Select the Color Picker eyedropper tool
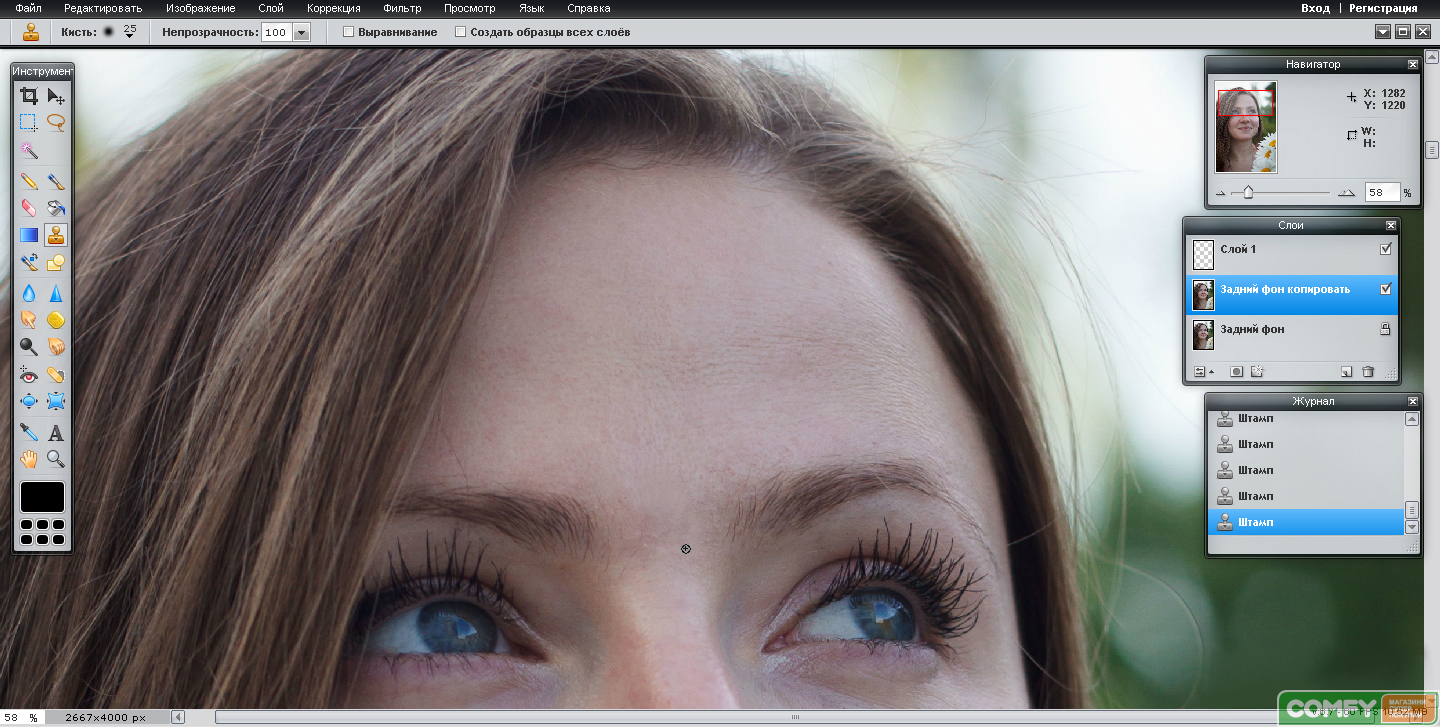1440x727 pixels. pos(29,433)
